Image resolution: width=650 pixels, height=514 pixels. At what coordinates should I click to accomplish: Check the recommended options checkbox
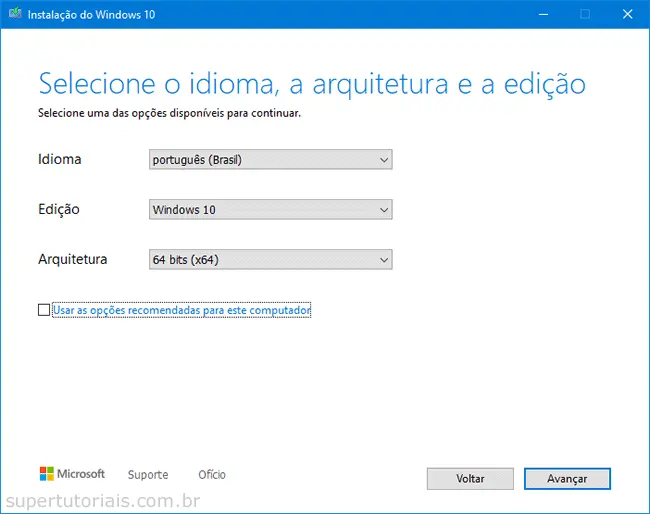(x=44, y=310)
